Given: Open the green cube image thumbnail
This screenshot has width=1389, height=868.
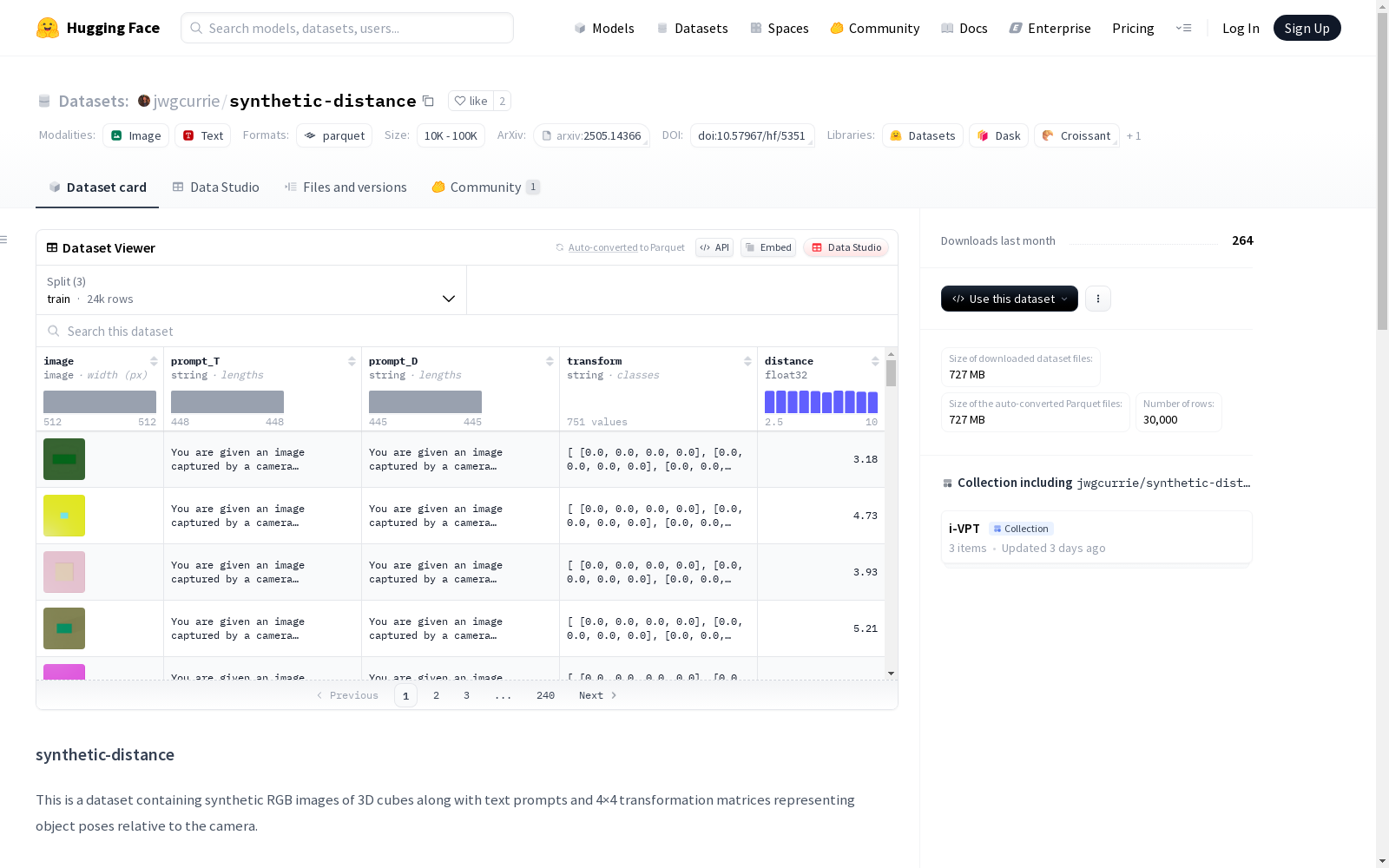Looking at the screenshot, I should (x=64, y=459).
